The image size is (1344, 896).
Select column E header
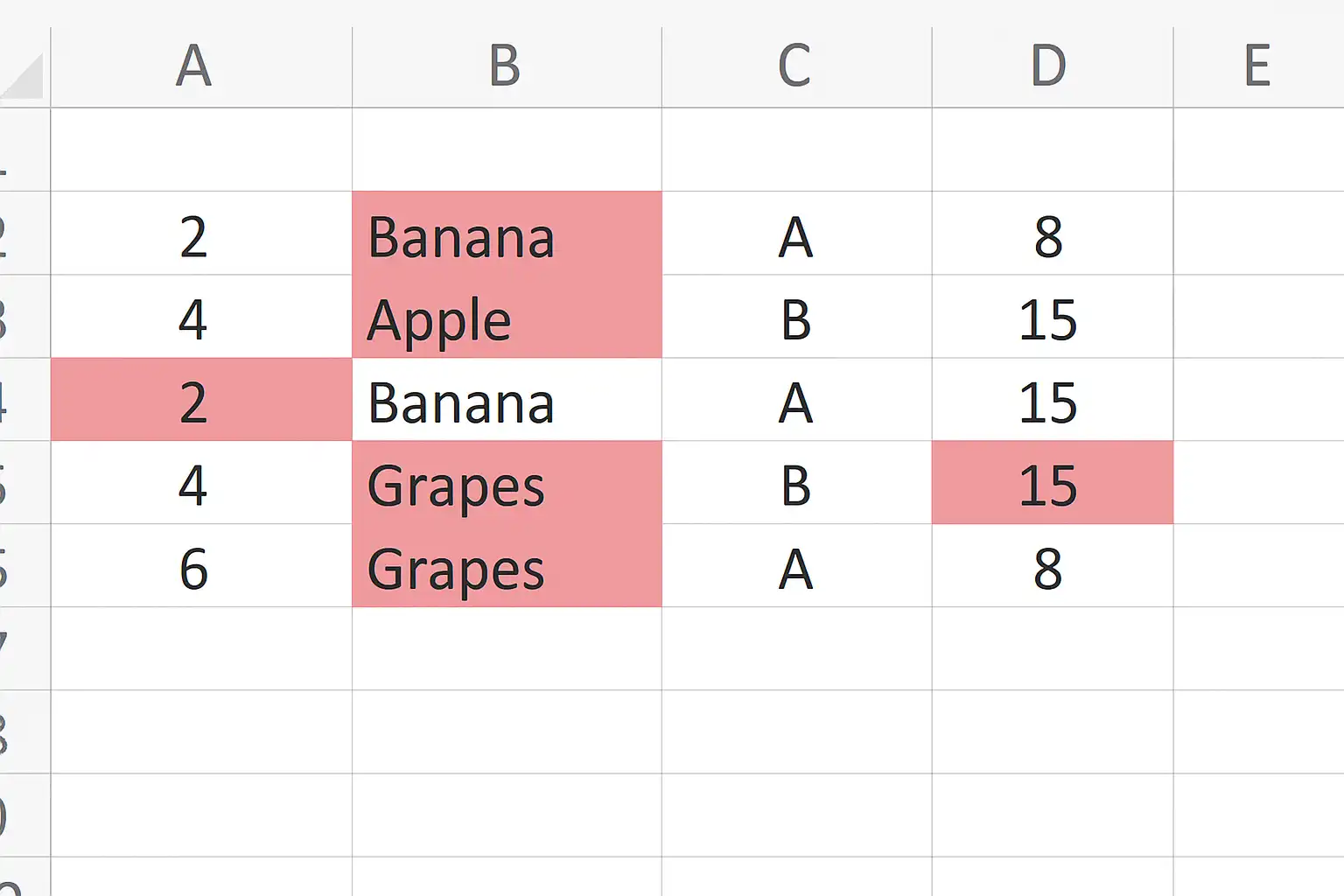(1258, 67)
